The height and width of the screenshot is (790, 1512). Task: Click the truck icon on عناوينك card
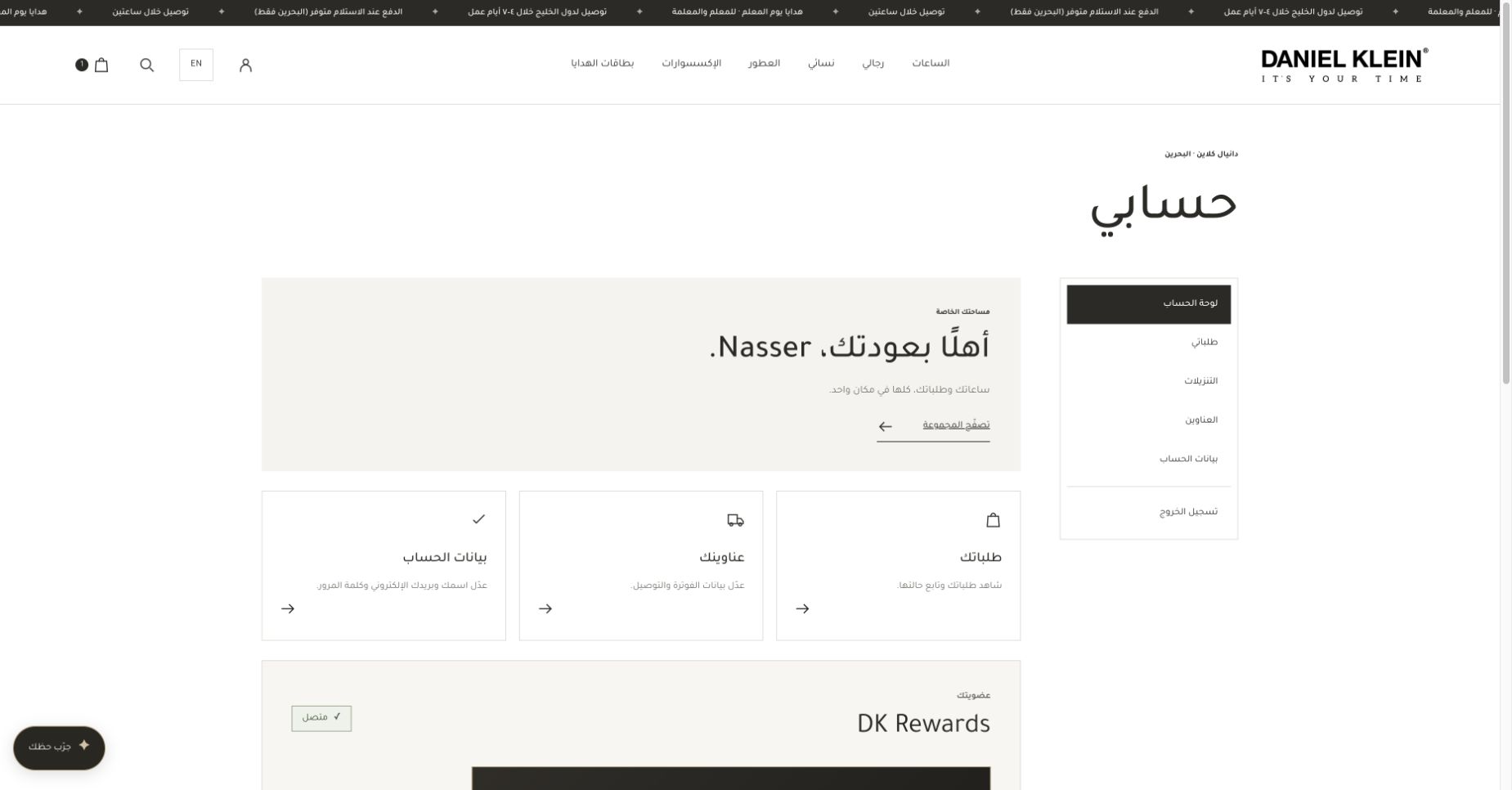click(x=736, y=520)
